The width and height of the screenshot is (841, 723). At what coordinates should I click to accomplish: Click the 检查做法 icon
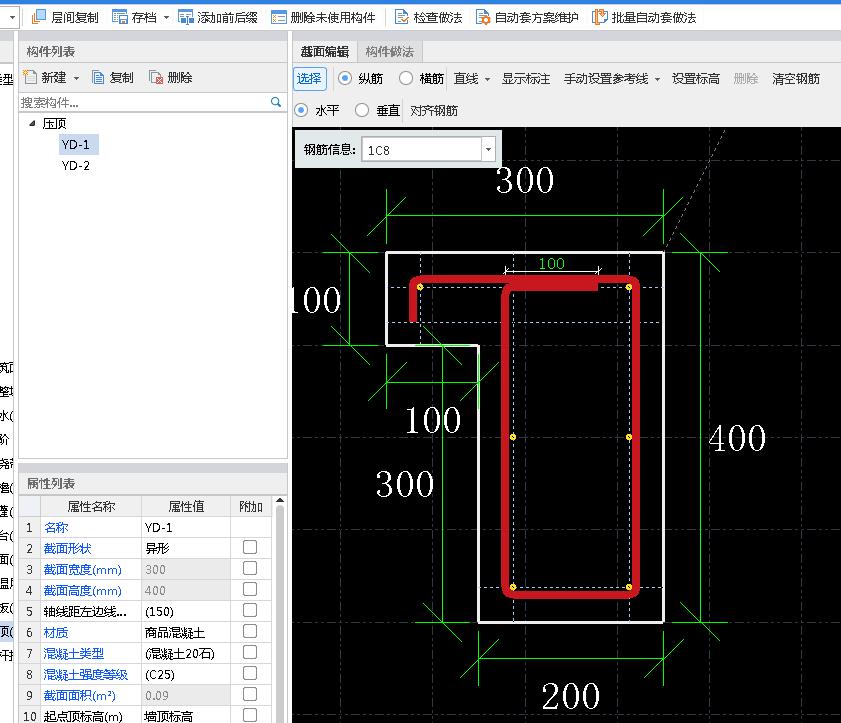(401, 17)
